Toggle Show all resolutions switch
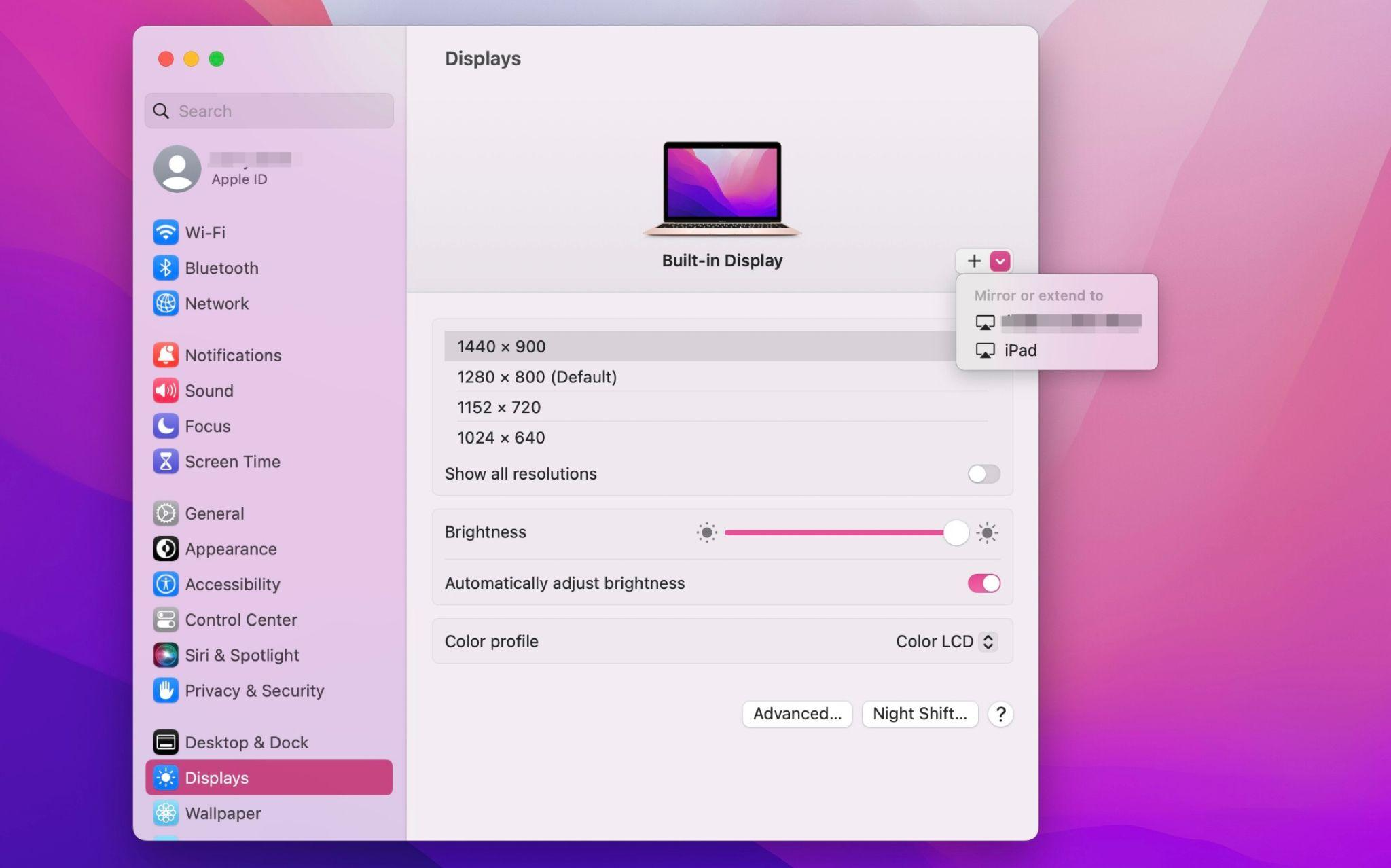Image resolution: width=1391 pixels, height=868 pixels. tap(983, 473)
